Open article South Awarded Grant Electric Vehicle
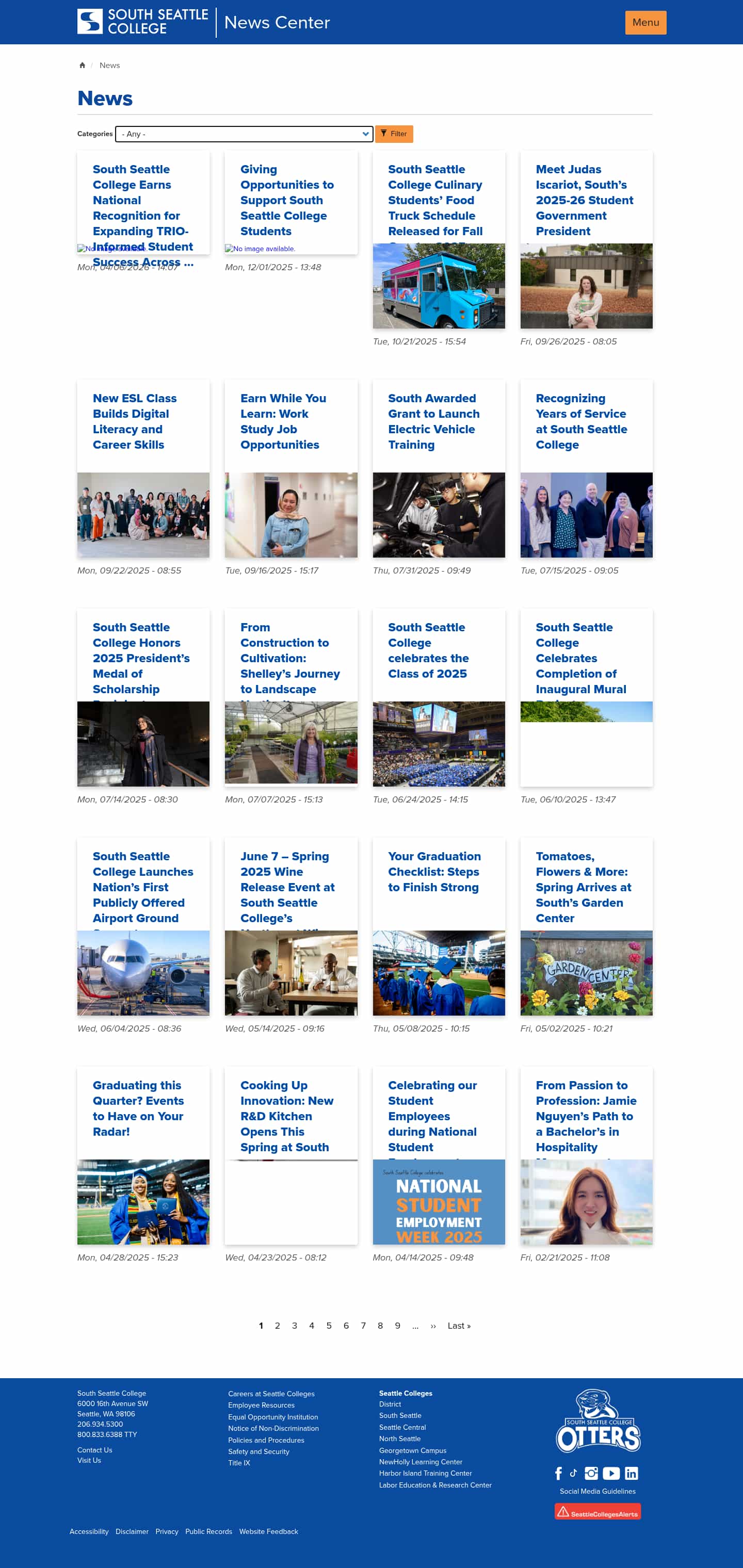Viewport: 743px width, 1568px height. pyautogui.click(x=433, y=421)
